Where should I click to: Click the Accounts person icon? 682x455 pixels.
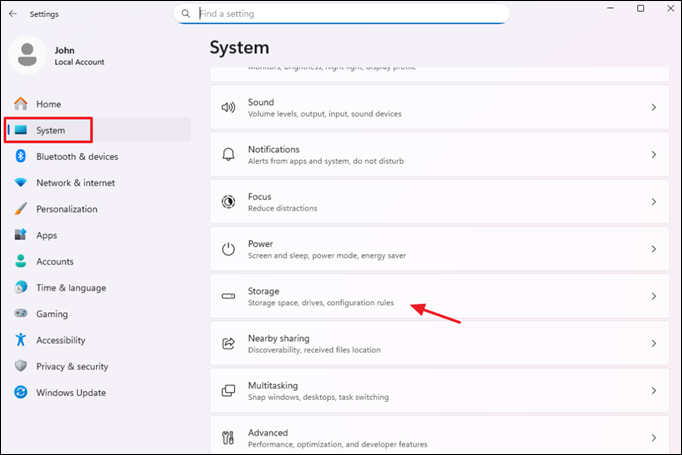click(20, 261)
